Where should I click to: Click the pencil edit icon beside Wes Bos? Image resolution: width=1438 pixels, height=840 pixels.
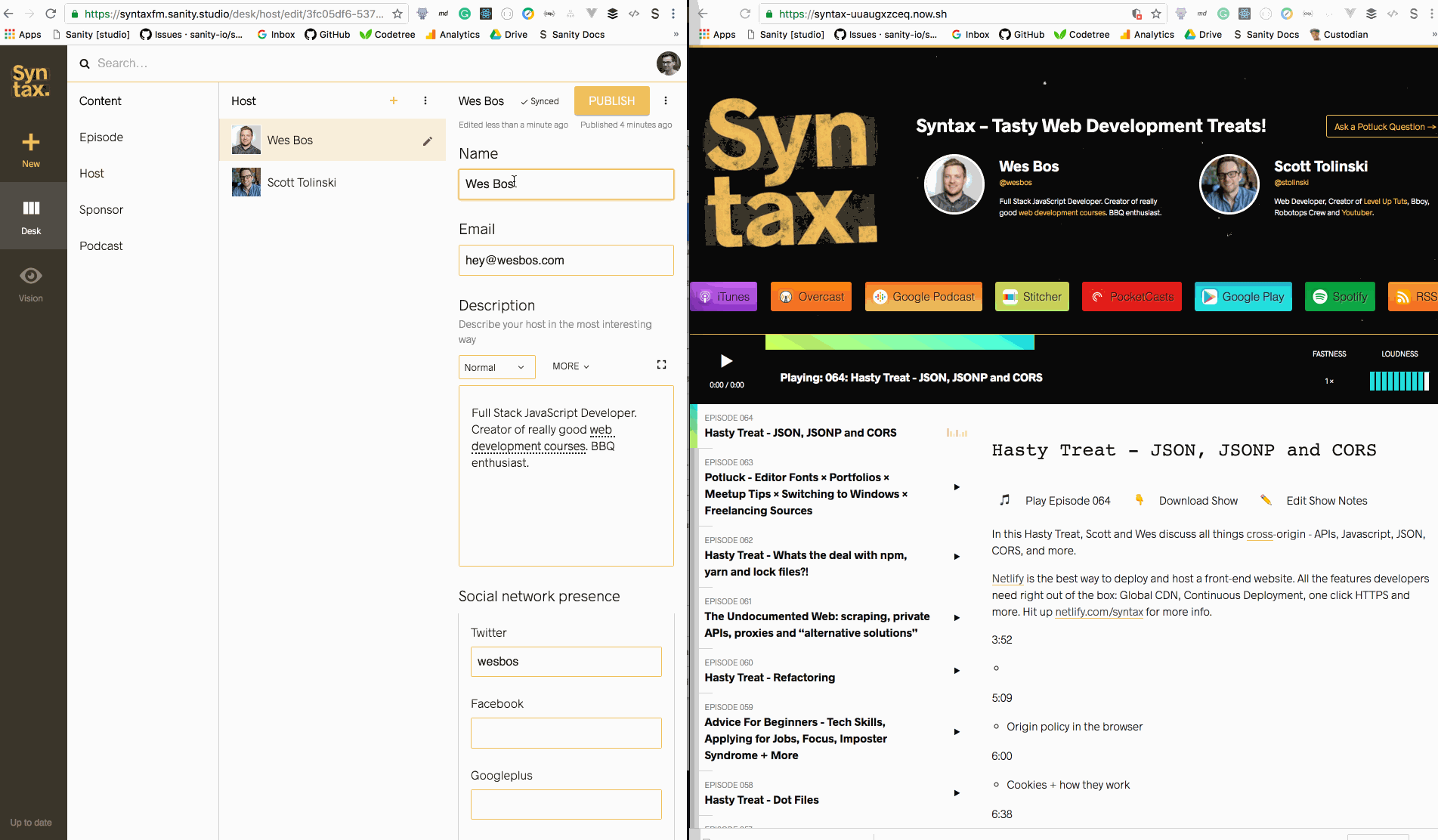coord(427,141)
